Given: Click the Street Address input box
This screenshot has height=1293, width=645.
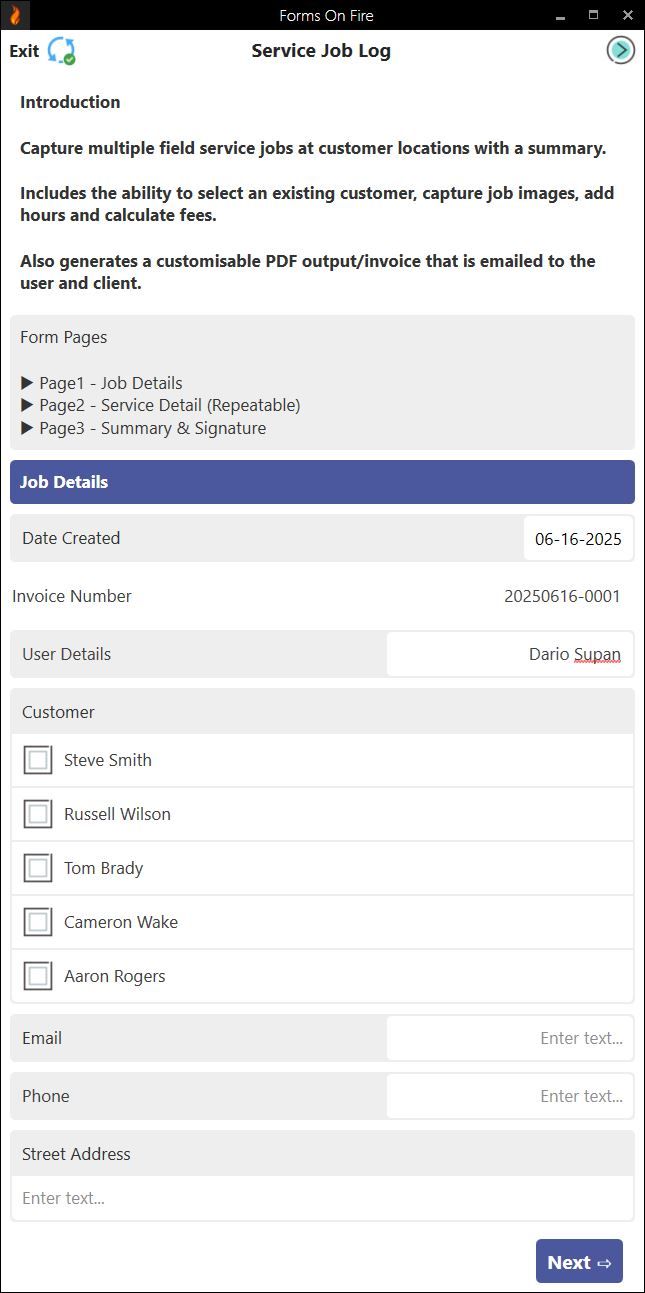Looking at the screenshot, I should 322,1197.
